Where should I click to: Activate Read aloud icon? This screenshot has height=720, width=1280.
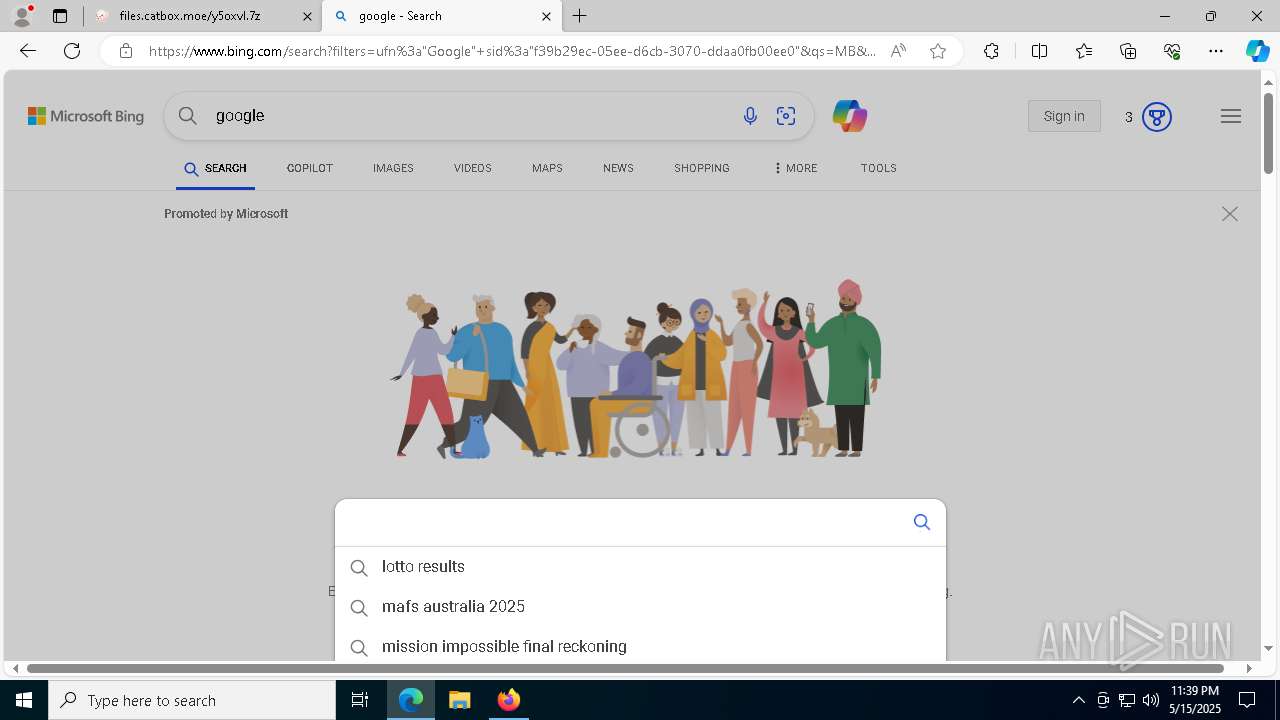(898, 51)
